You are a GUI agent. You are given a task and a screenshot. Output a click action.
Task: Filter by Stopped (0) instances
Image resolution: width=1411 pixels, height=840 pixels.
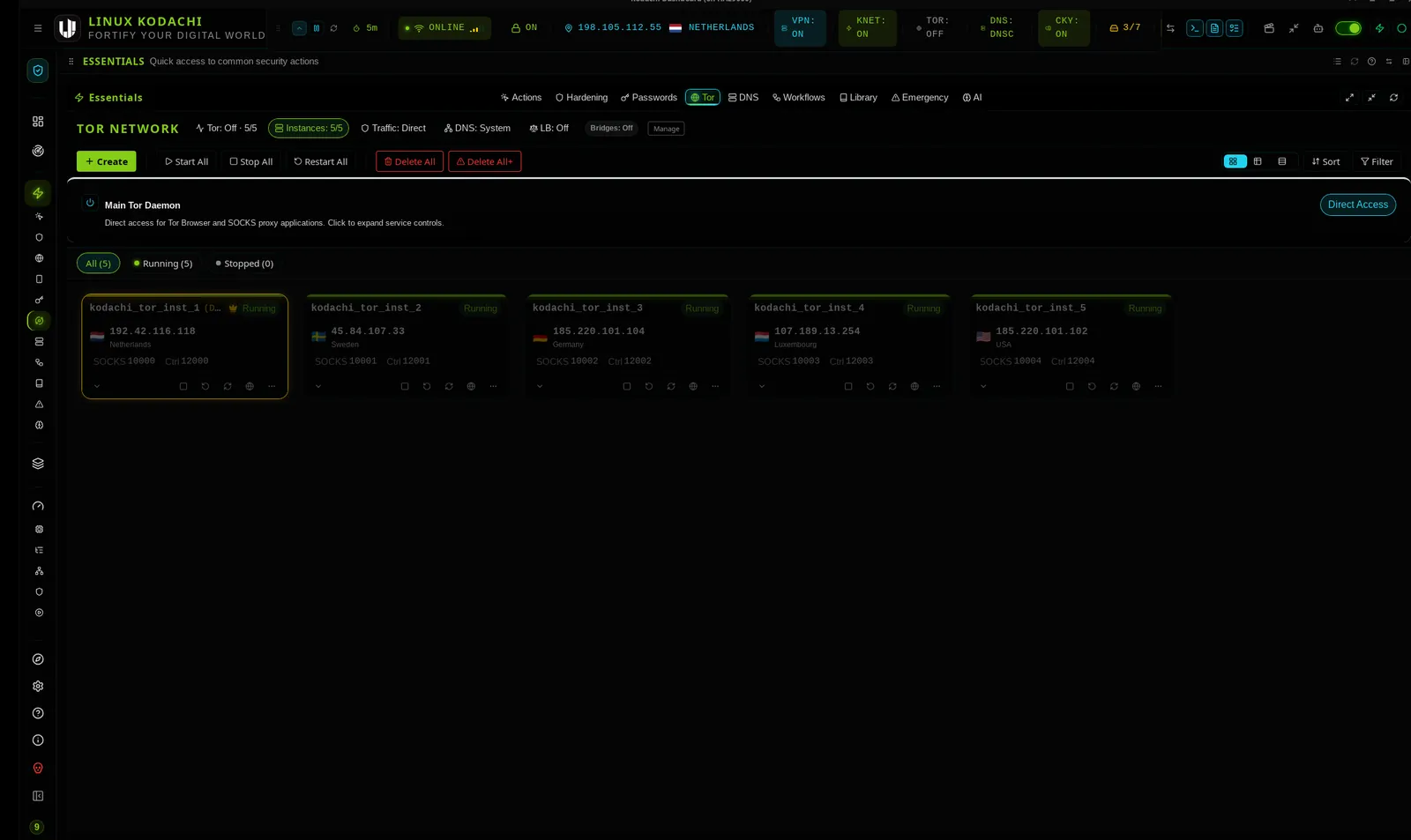[x=244, y=264]
